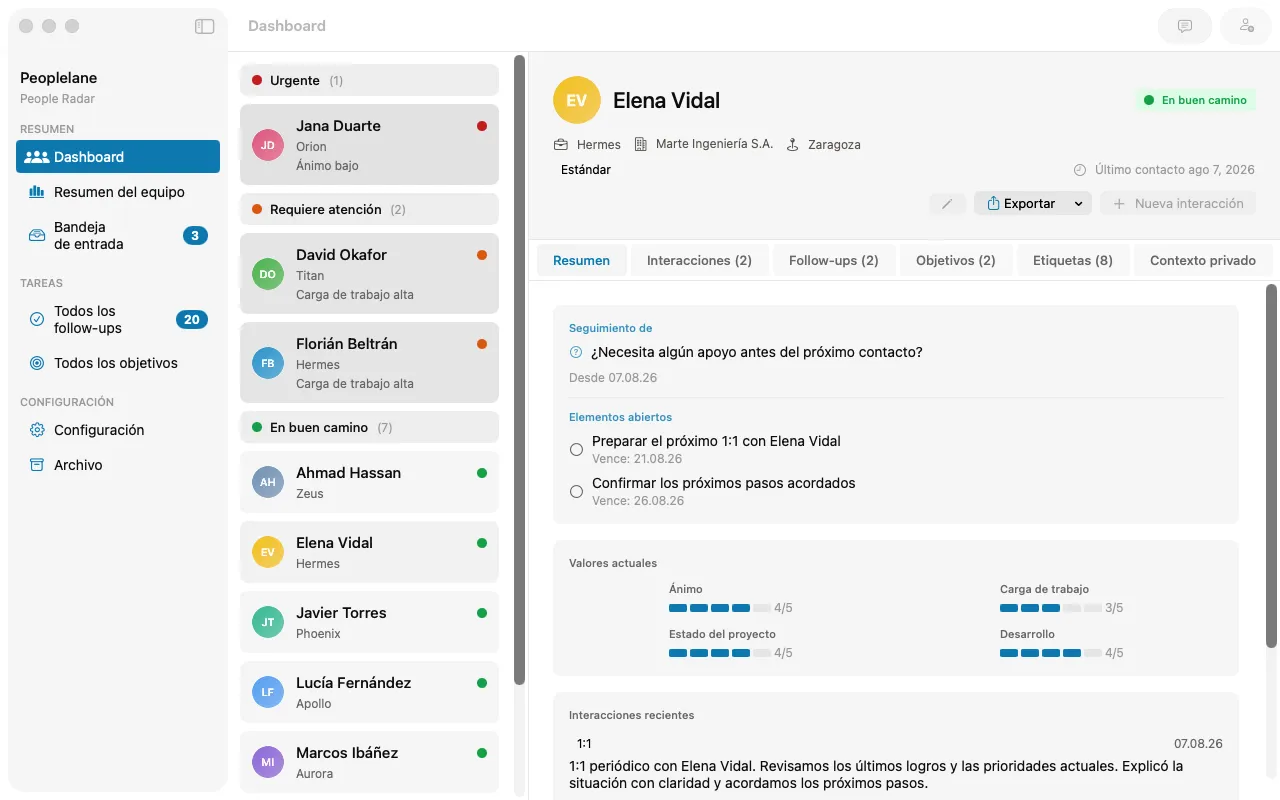Open the Etiquetas (8) tab
Screen dimensions: 1280x800
tap(1072, 260)
